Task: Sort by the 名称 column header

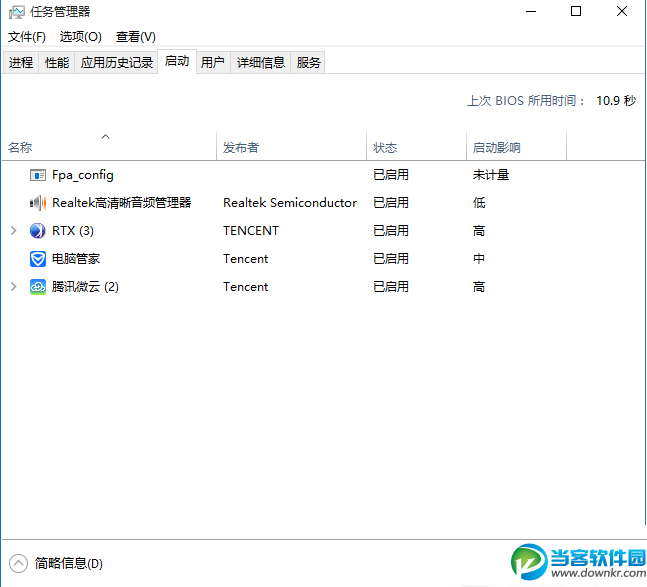Action: 109,146
